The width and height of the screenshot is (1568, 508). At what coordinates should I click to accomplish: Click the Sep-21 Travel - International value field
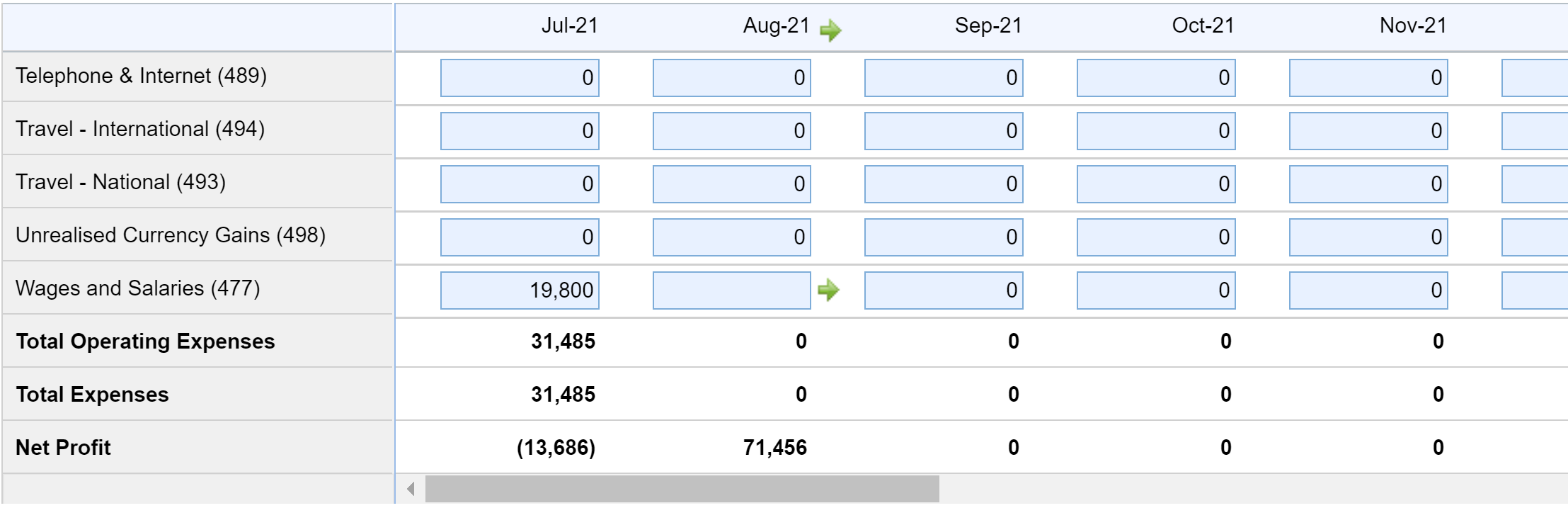(x=944, y=130)
